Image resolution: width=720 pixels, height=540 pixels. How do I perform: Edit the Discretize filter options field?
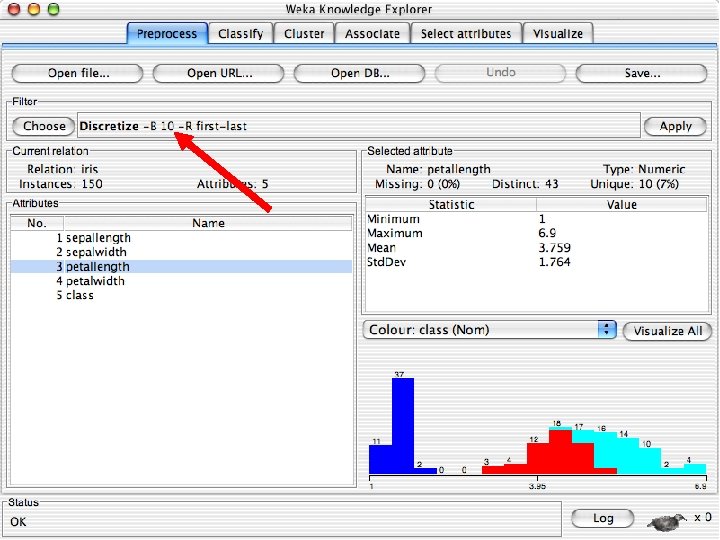(x=359, y=126)
